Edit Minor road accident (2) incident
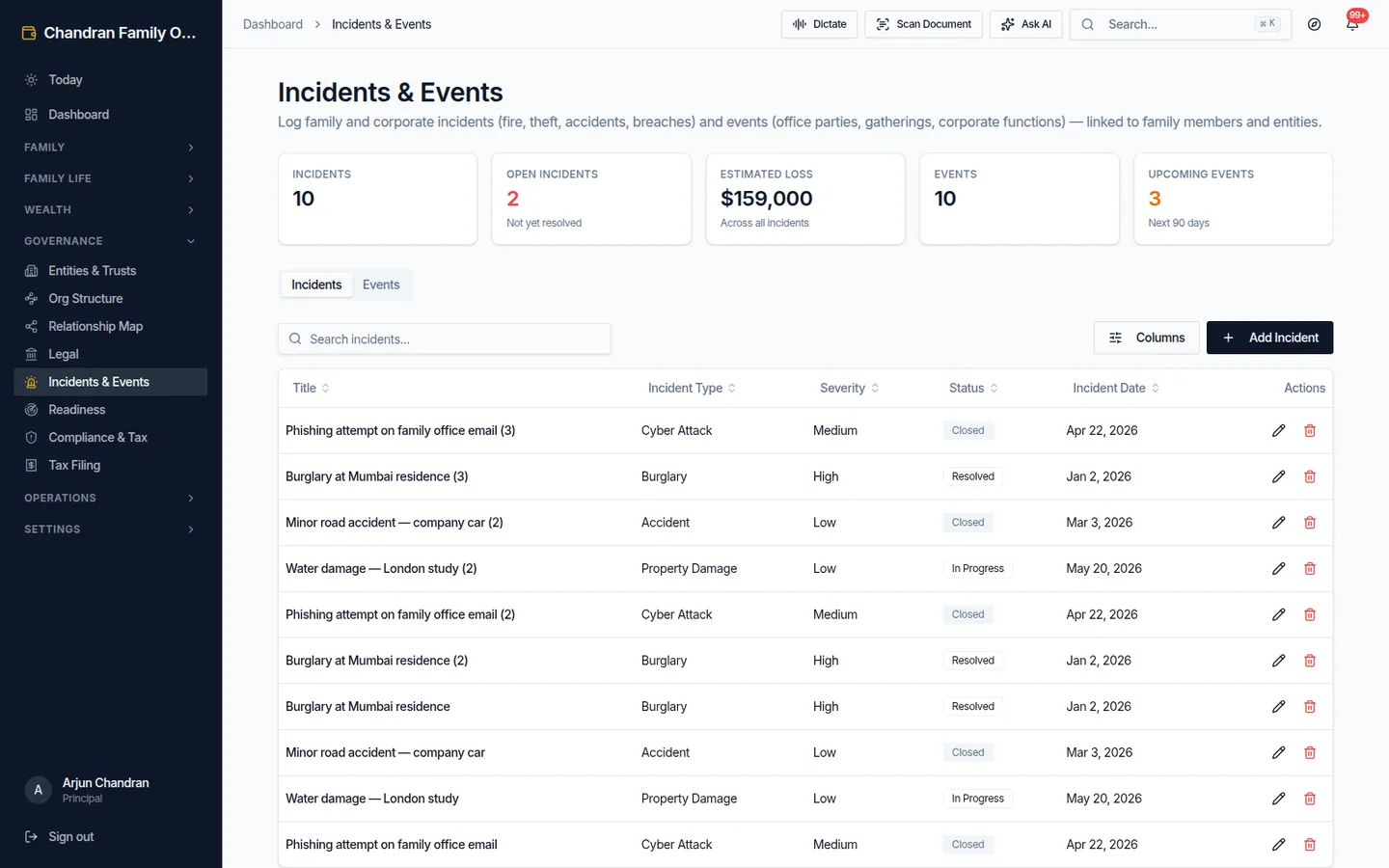Image resolution: width=1389 pixels, height=868 pixels. 1278,523
